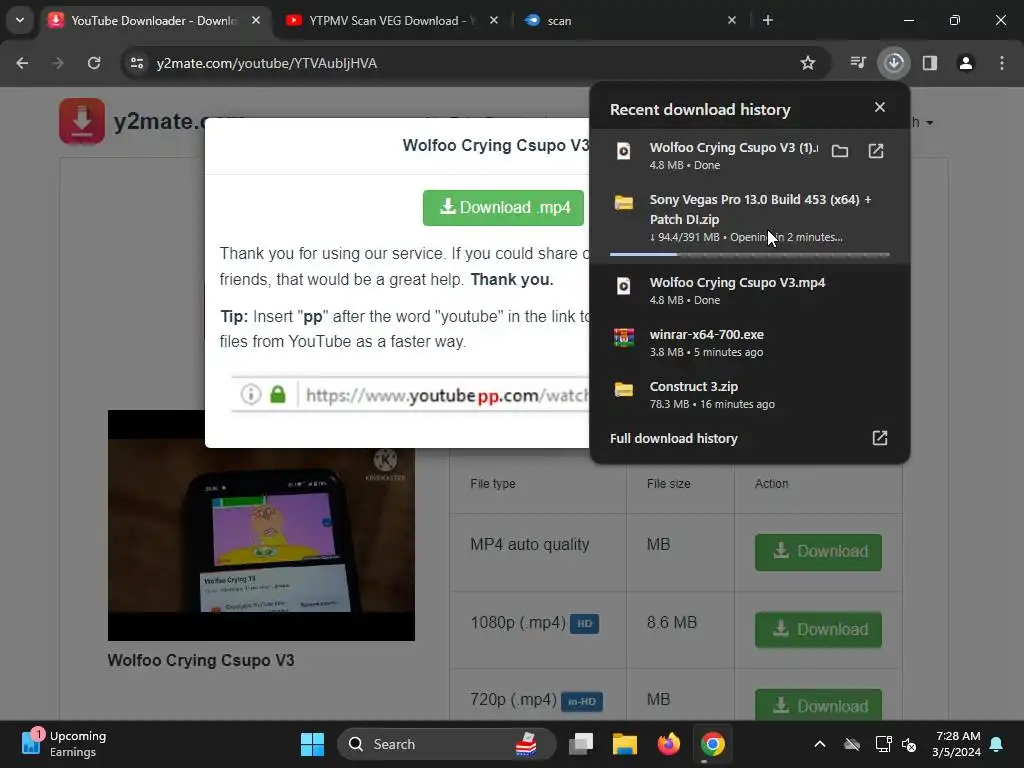Switch to YouTube Downloader tab

(154, 20)
